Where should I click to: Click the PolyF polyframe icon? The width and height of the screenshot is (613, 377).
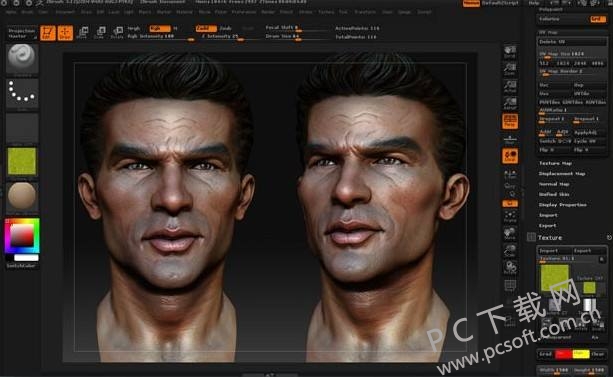coord(510,285)
